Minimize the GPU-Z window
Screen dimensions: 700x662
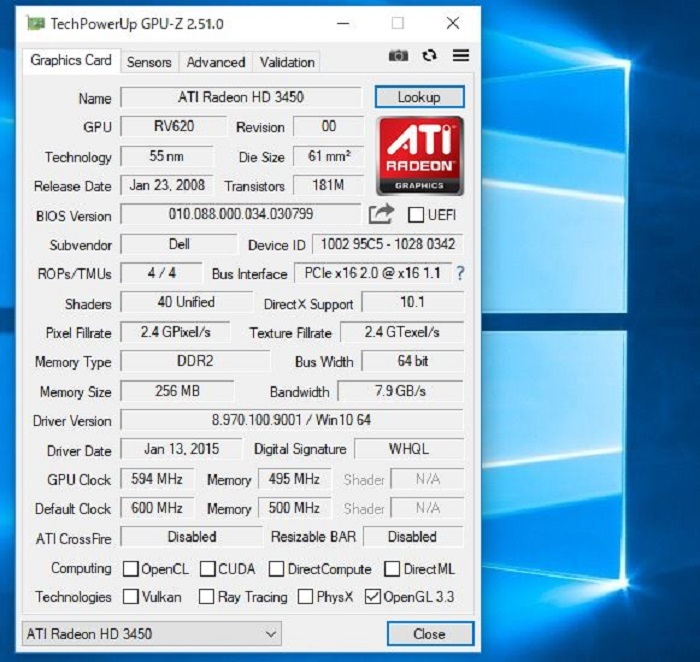tap(343, 23)
